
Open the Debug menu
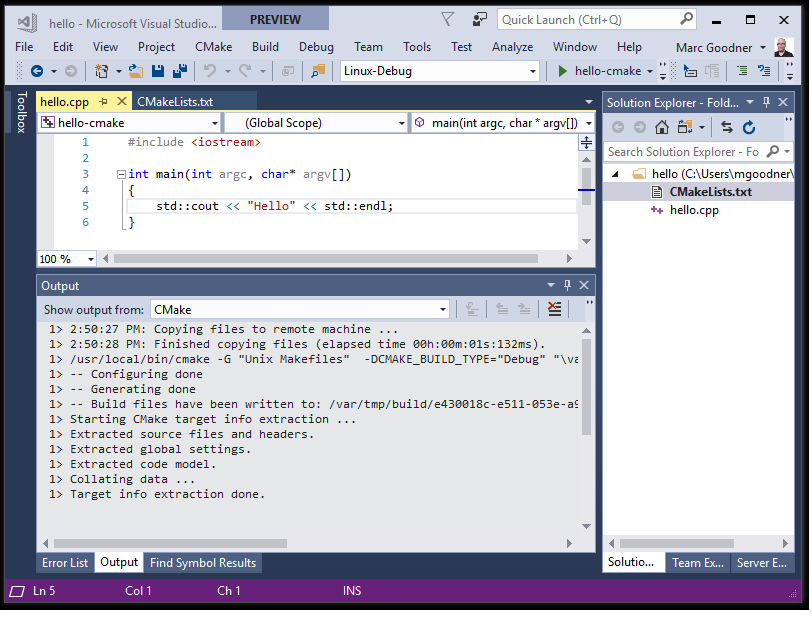point(316,46)
